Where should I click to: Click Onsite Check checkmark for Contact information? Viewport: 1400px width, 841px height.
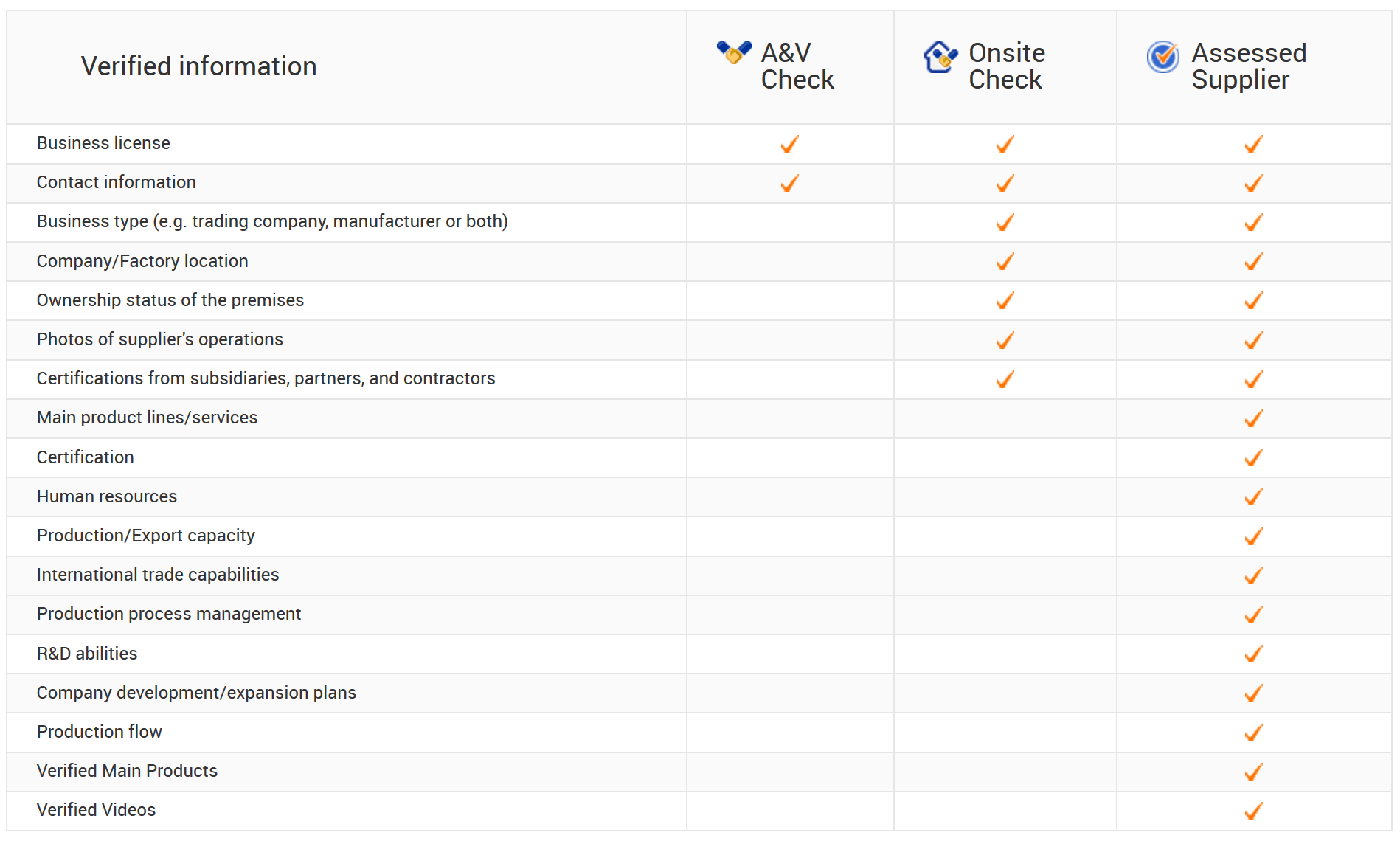click(1005, 183)
